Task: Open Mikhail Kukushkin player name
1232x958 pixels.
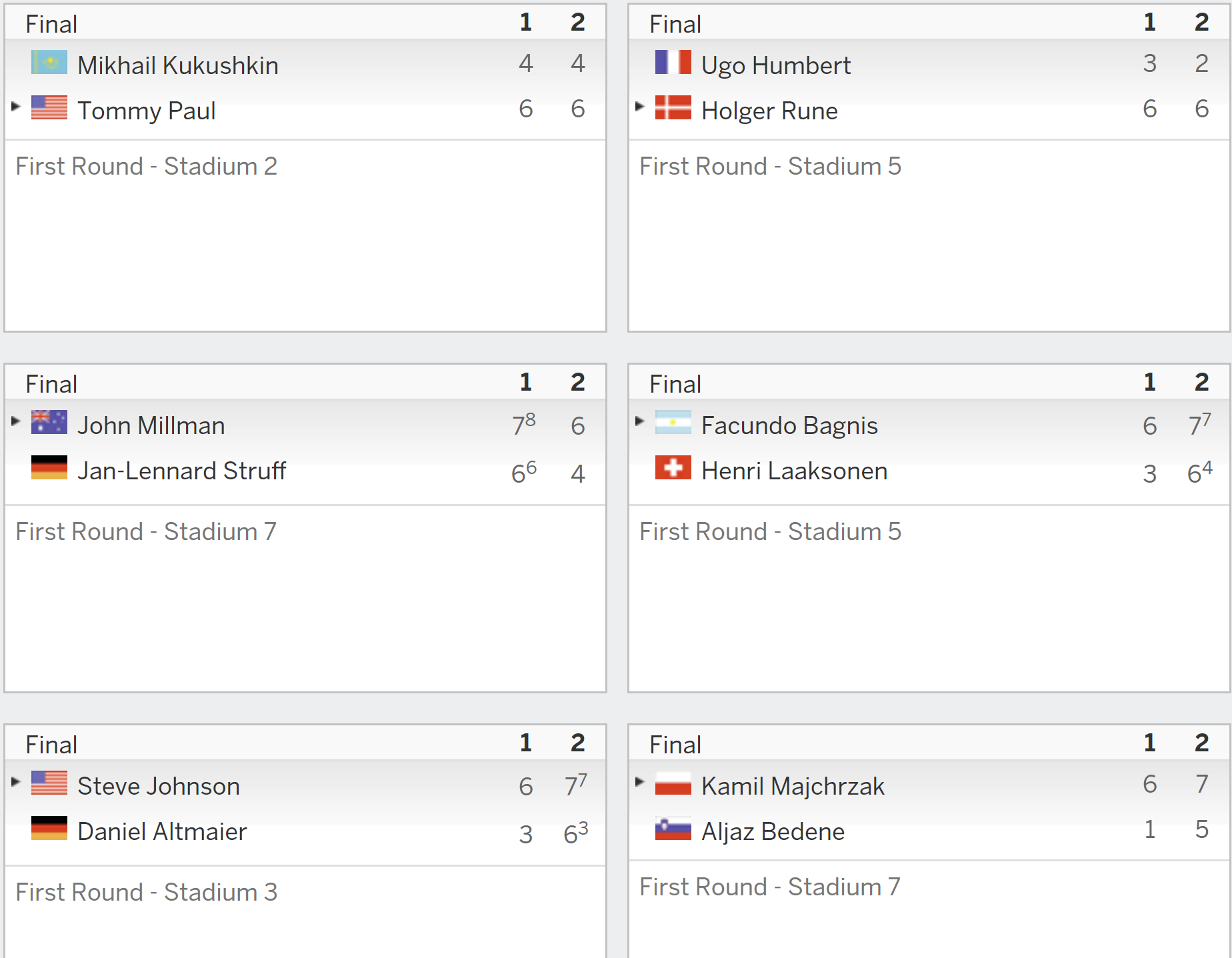Action: click(178, 65)
